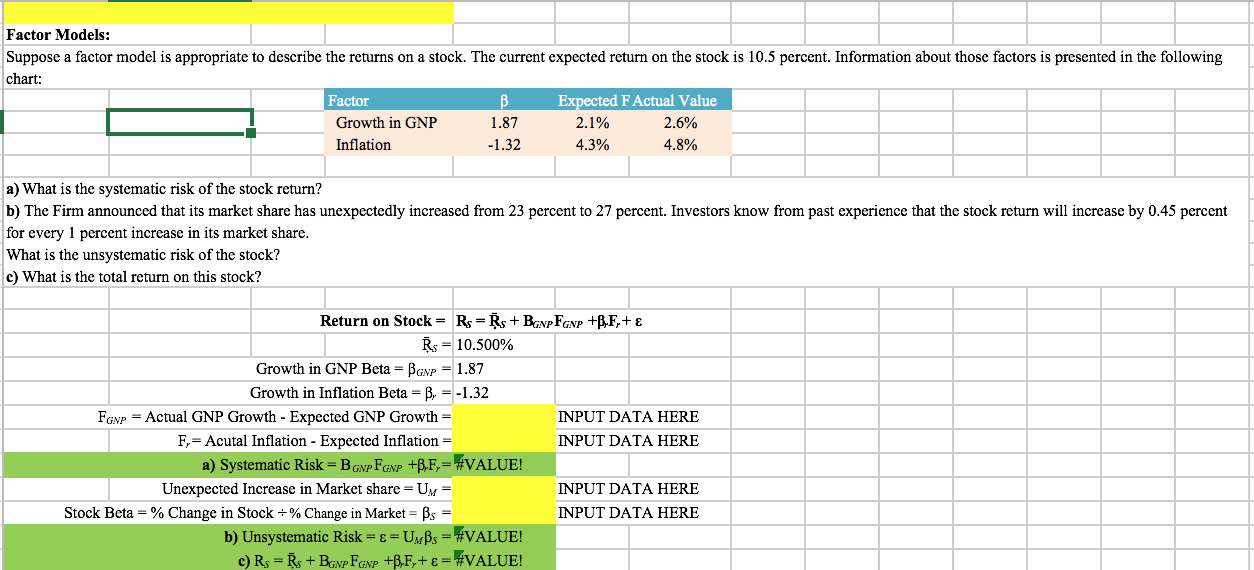Grab the fill handle of selected cell
The height and width of the screenshot is (570, 1254).
[x=251, y=133]
